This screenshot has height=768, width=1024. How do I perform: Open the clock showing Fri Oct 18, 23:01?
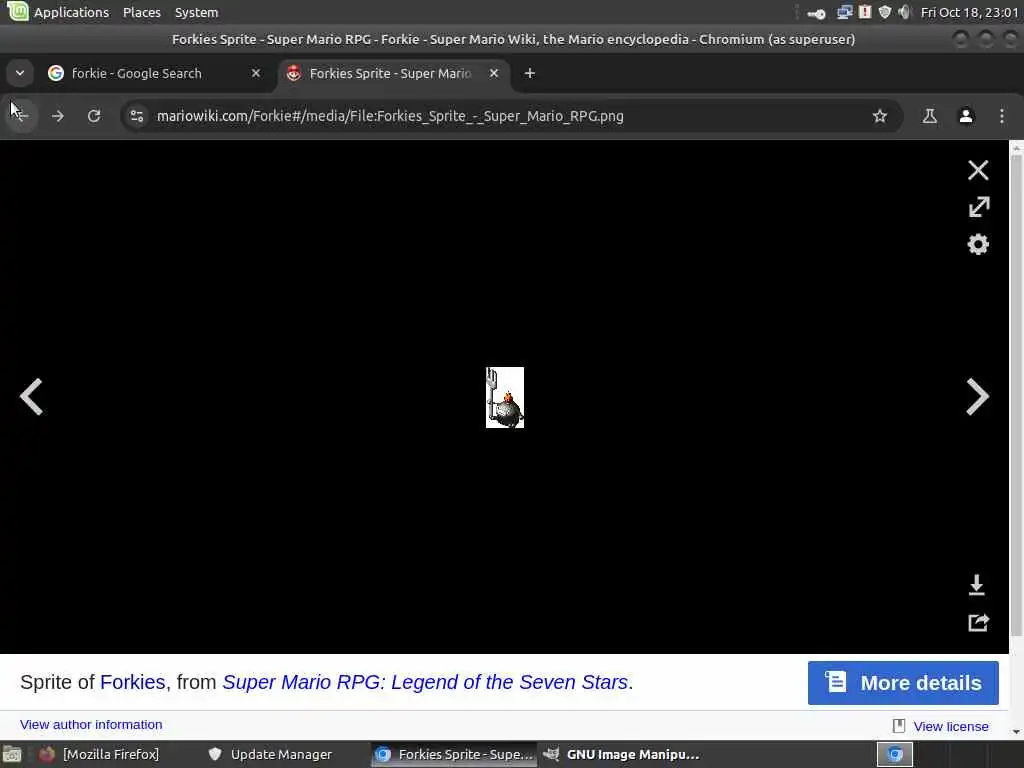(x=969, y=12)
